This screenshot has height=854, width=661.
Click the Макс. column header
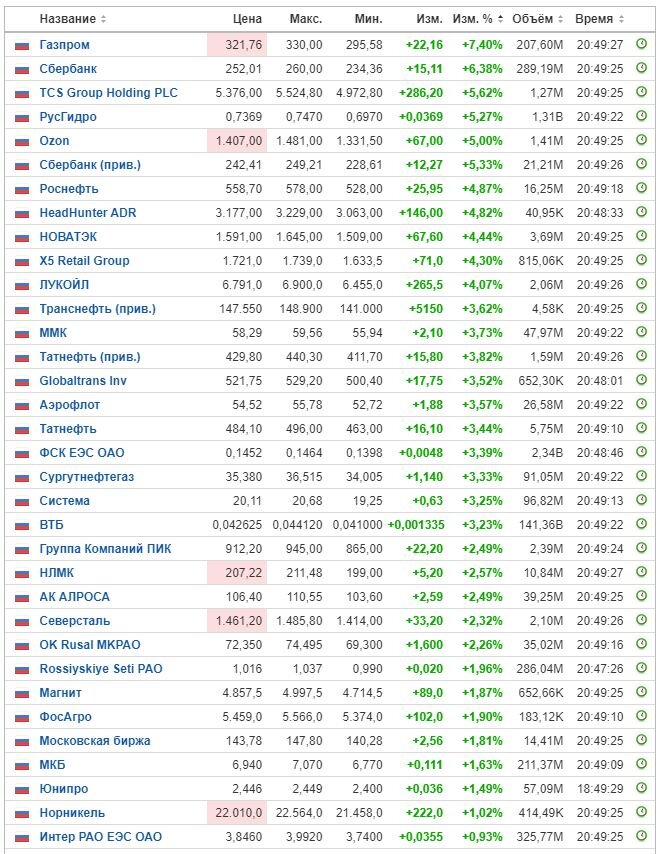pyautogui.click(x=306, y=19)
